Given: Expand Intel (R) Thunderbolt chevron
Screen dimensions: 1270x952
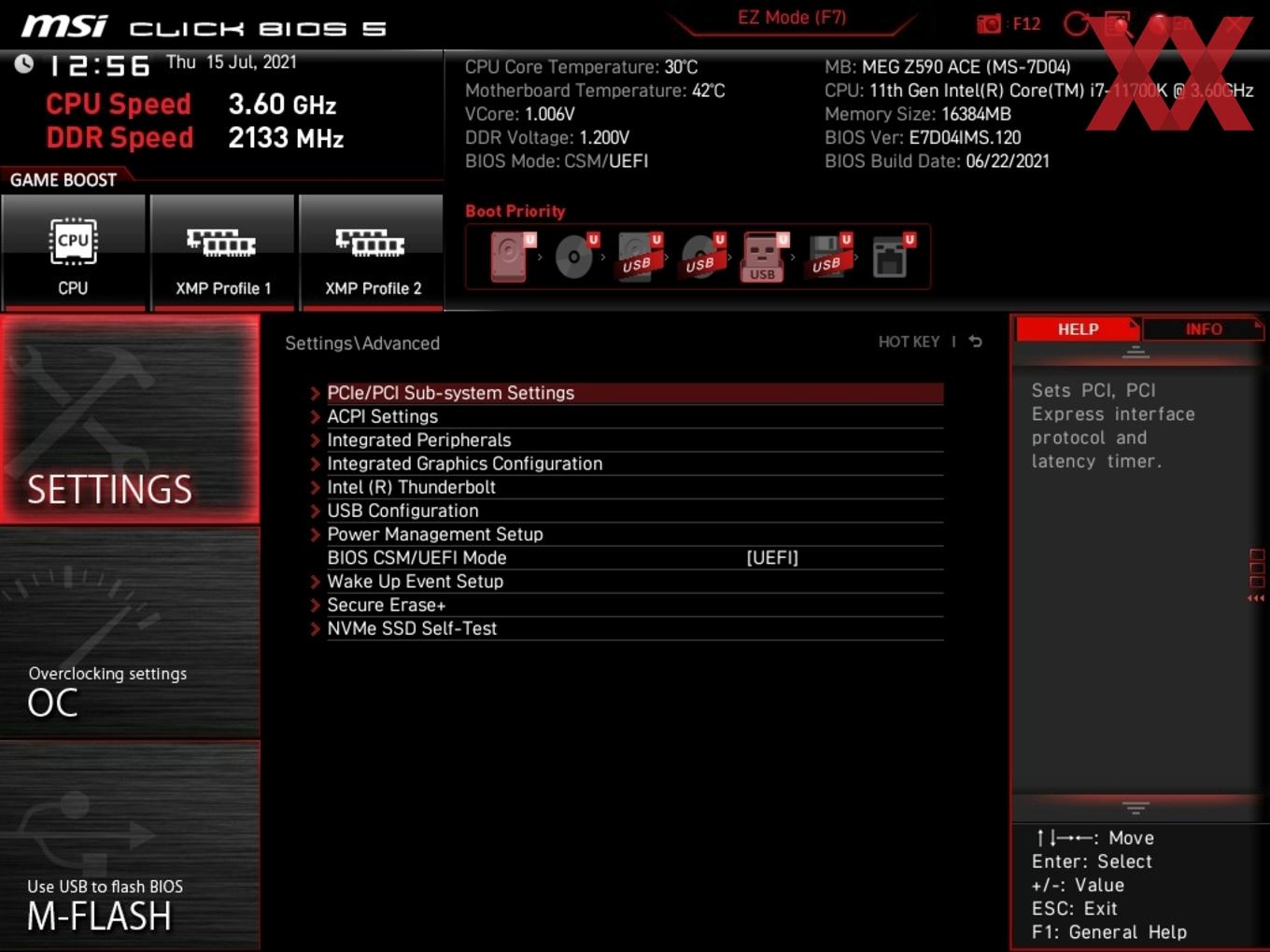Looking at the screenshot, I should tap(316, 487).
